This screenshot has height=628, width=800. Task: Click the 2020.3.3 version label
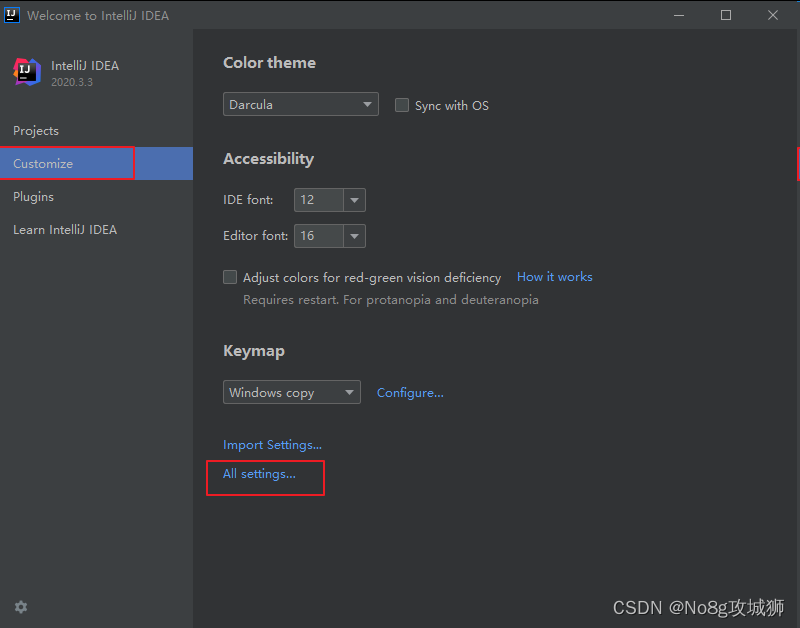click(72, 82)
